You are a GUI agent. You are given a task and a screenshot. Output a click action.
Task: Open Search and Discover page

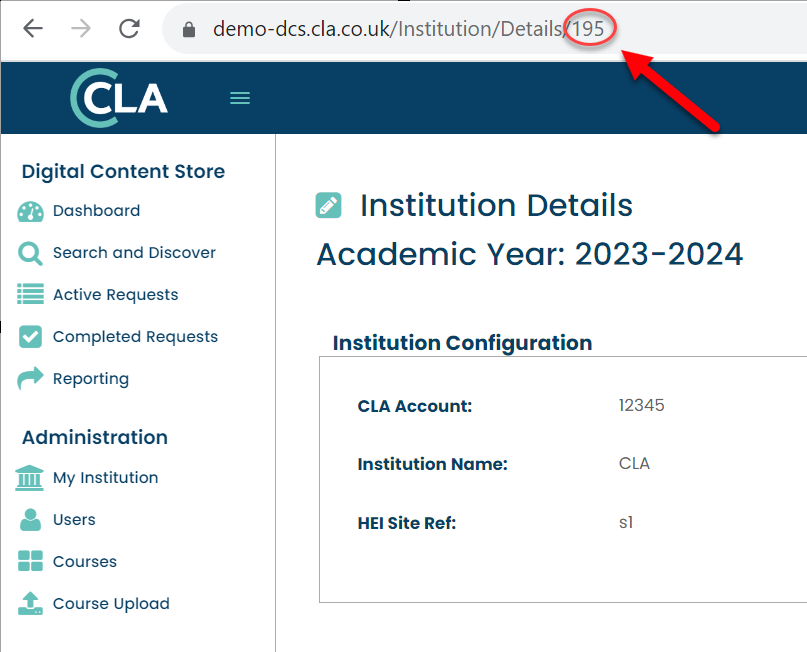click(x=134, y=253)
